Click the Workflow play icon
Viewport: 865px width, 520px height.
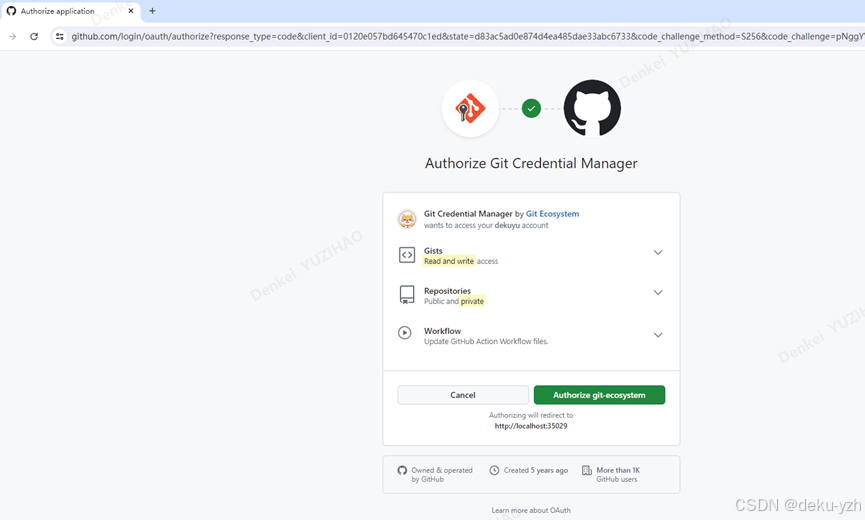tap(405, 333)
